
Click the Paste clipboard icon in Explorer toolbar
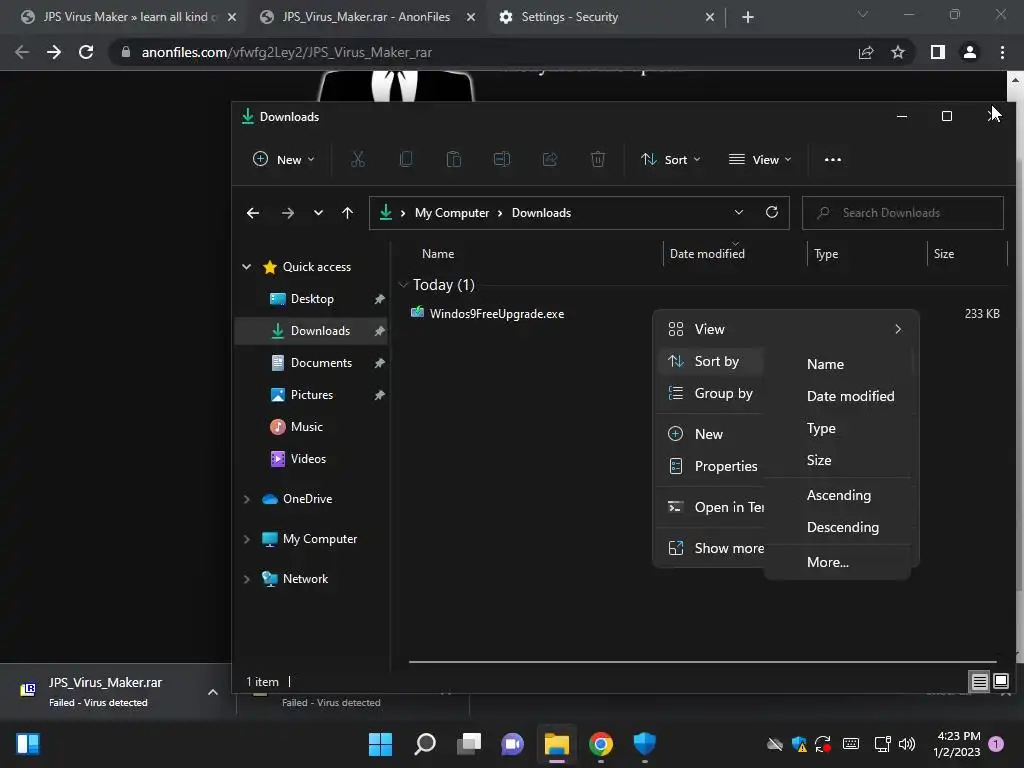[x=454, y=159]
